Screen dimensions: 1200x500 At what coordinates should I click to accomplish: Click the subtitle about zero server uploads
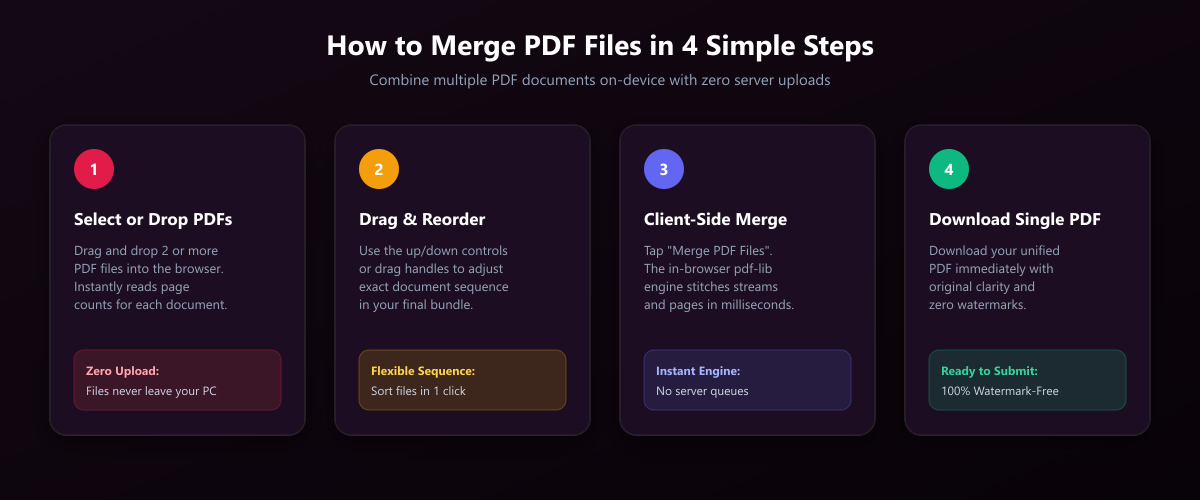pos(600,80)
